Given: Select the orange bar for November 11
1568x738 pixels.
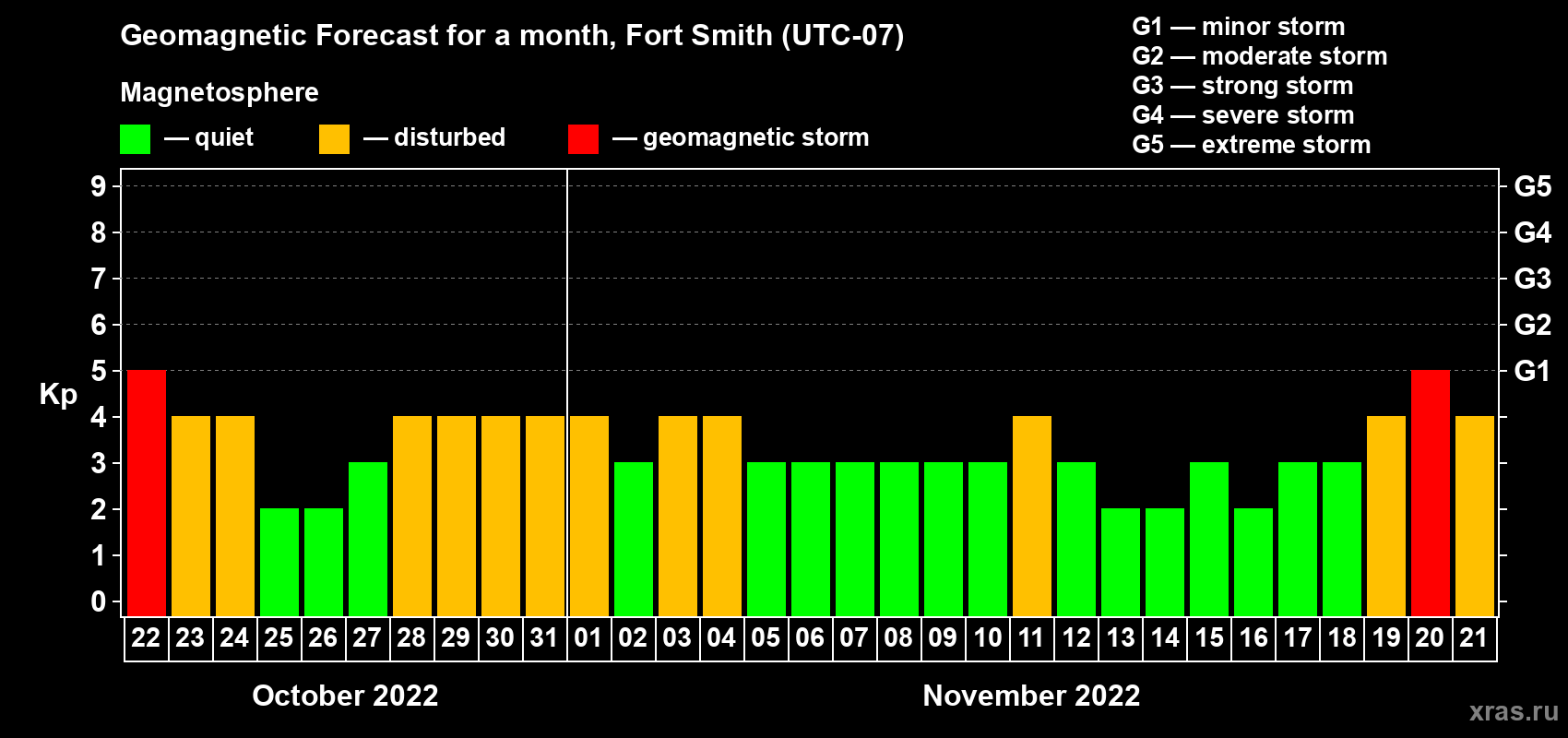Looking at the screenshot, I should [1031, 516].
